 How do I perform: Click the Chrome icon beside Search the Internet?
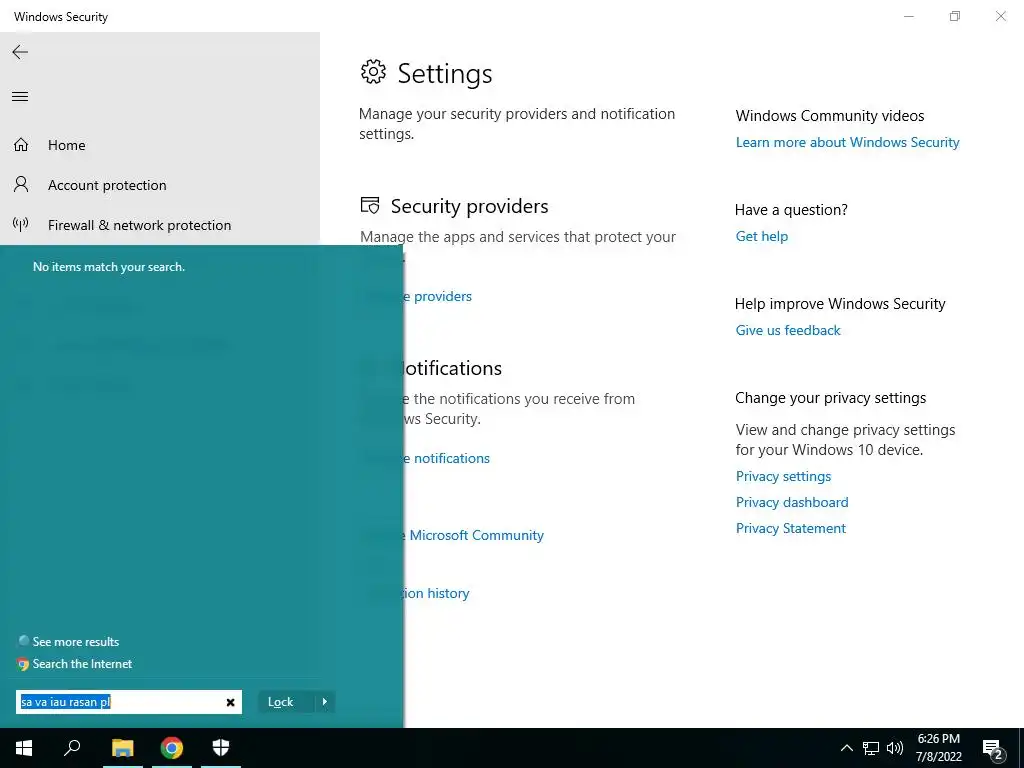click(x=24, y=664)
